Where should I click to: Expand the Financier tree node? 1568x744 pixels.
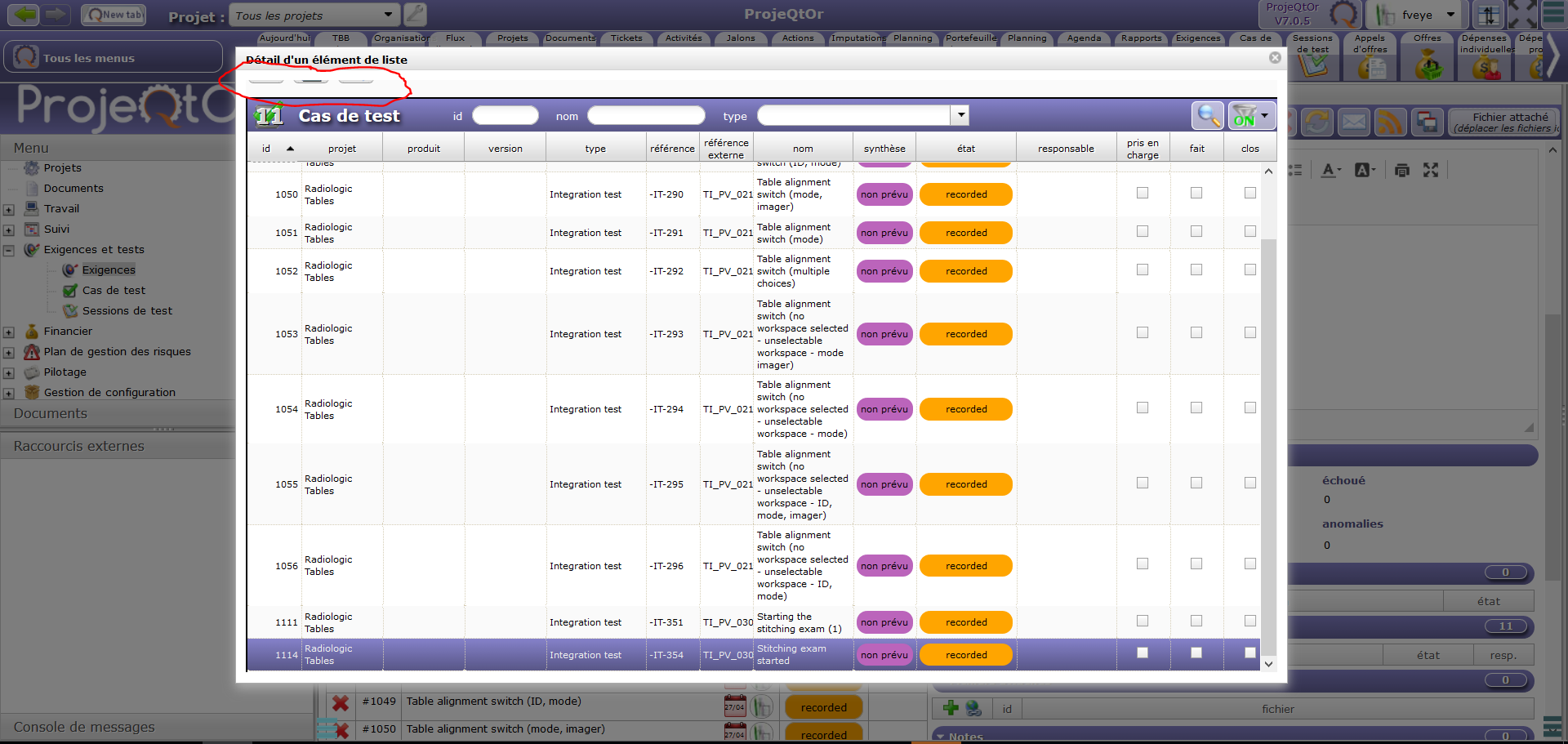click(x=9, y=332)
